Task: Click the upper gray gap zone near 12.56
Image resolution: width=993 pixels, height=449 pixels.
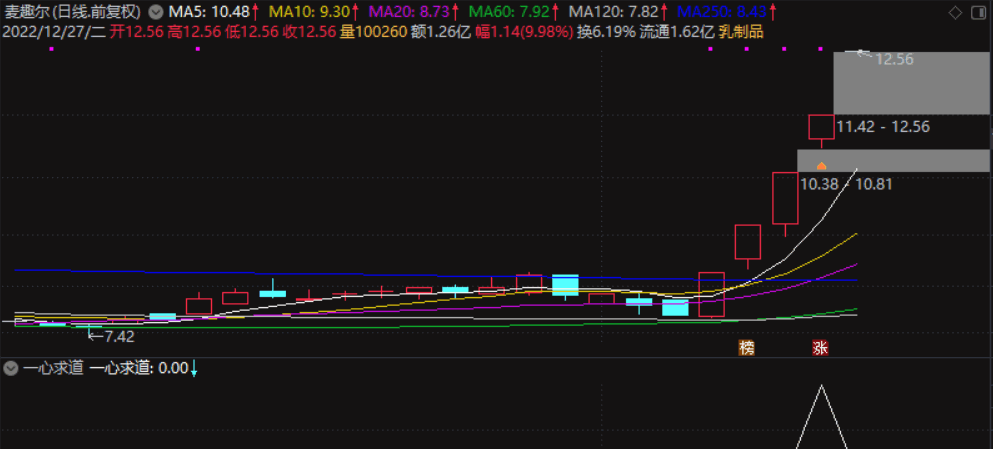Action: coord(911,83)
